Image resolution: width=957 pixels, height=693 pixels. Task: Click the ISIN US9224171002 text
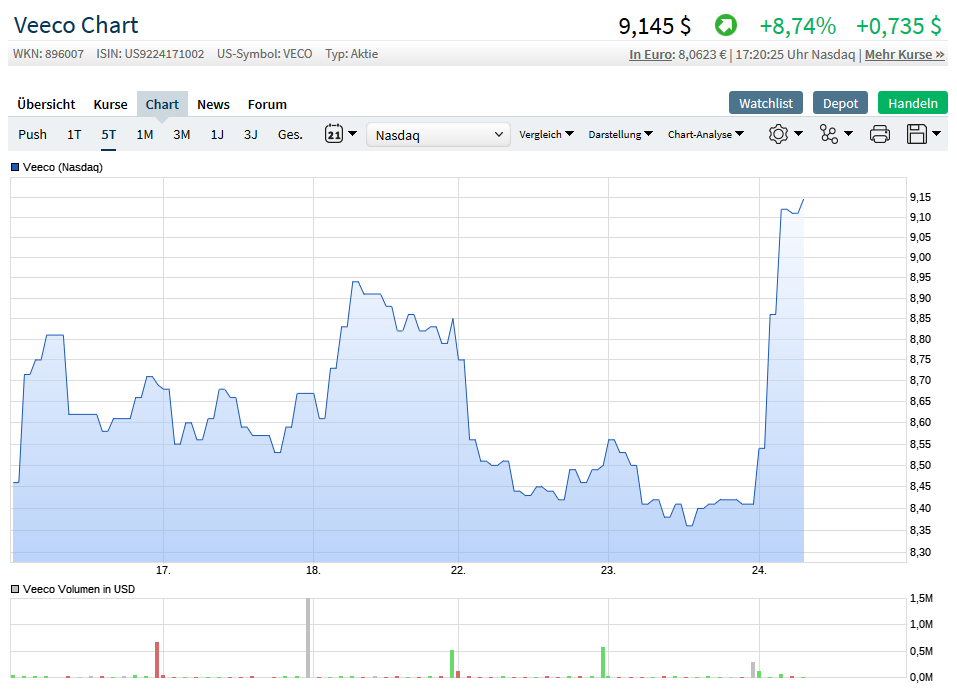(x=150, y=54)
